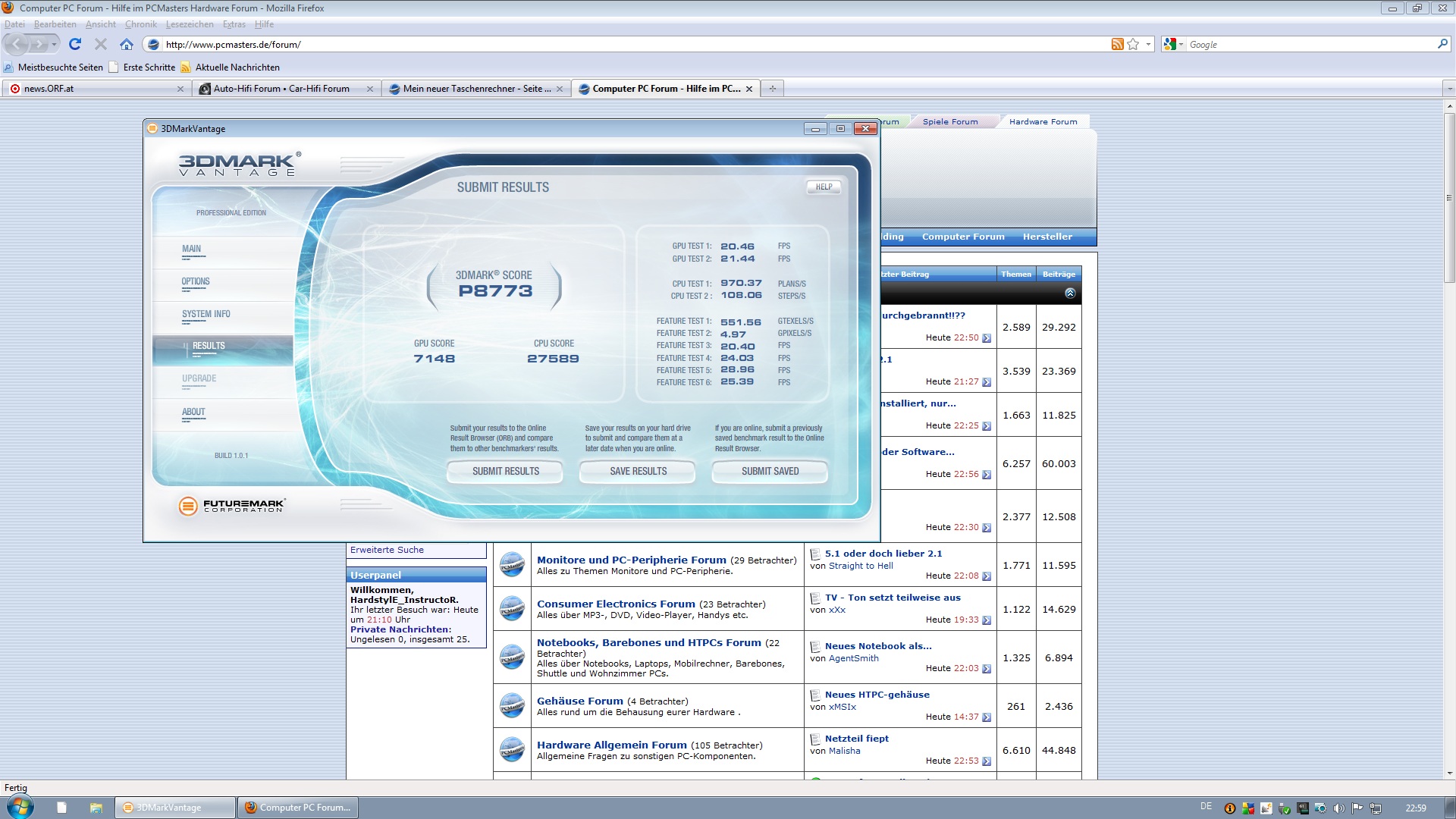Open address bar history dropdown arrow
Image resolution: width=1456 pixels, height=819 pixels.
pyautogui.click(x=1148, y=44)
